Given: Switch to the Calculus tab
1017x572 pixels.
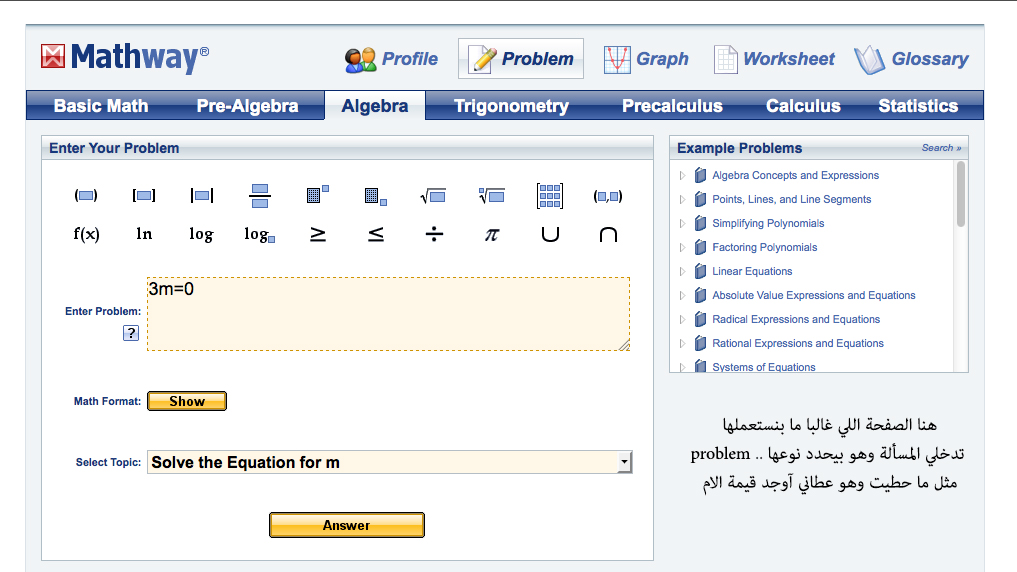Looking at the screenshot, I should pyautogui.click(x=803, y=106).
